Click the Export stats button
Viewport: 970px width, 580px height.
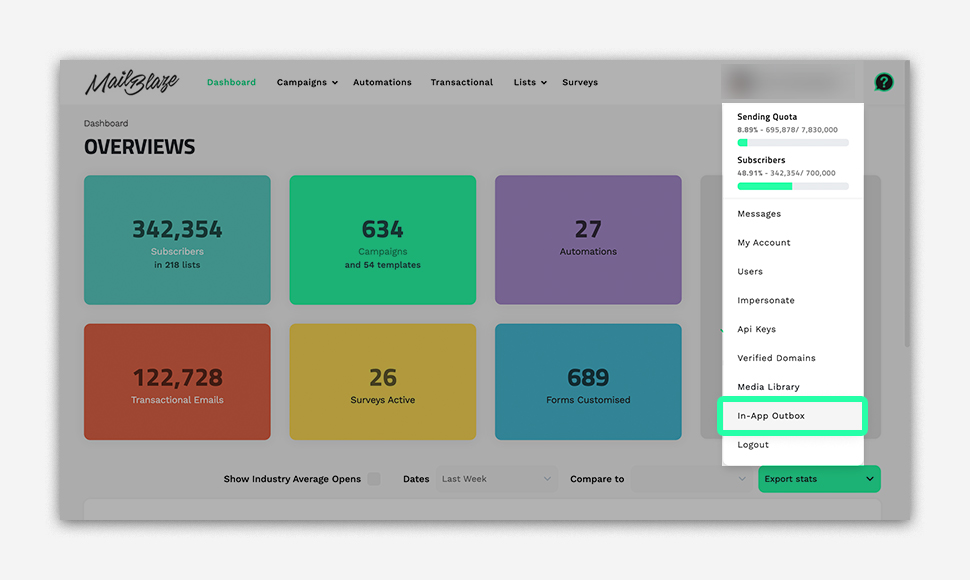tap(818, 479)
